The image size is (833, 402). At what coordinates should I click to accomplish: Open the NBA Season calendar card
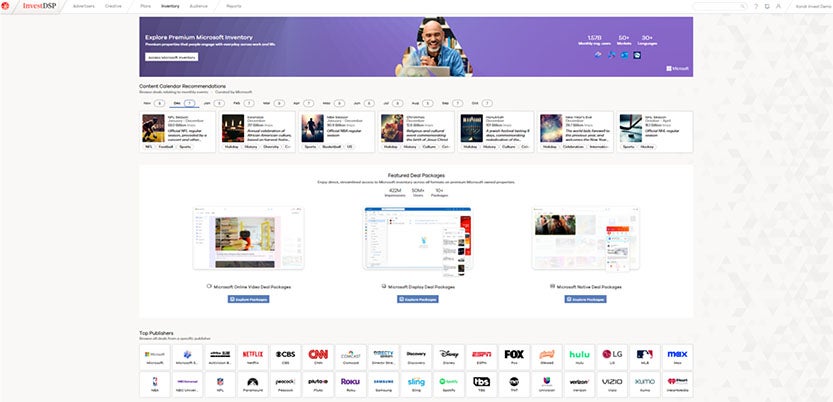337,132
